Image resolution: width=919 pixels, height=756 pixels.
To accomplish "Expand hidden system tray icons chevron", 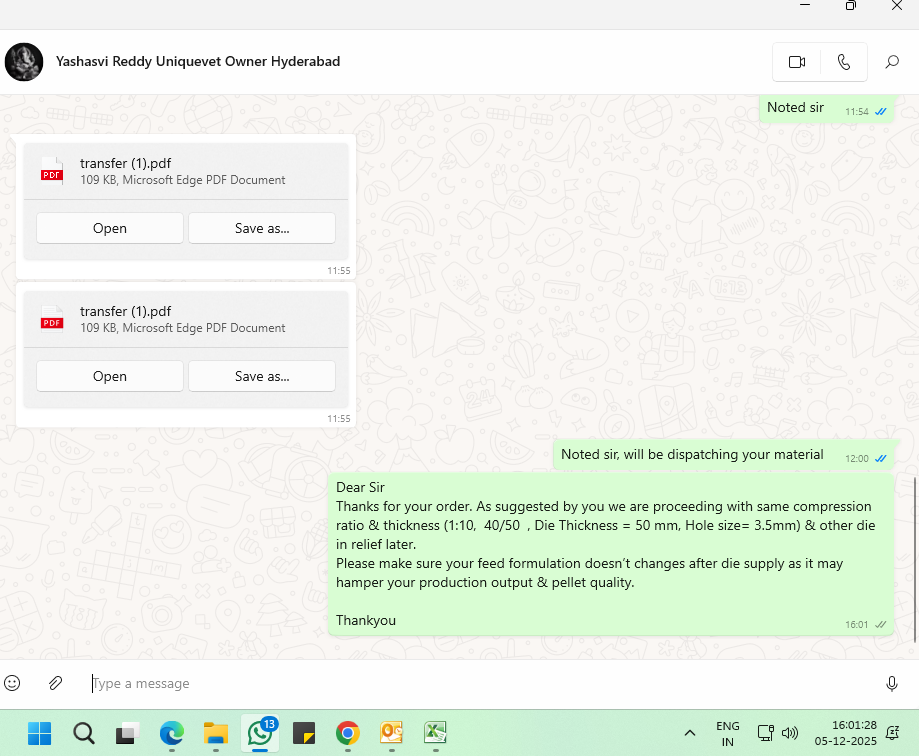I will (x=689, y=733).
